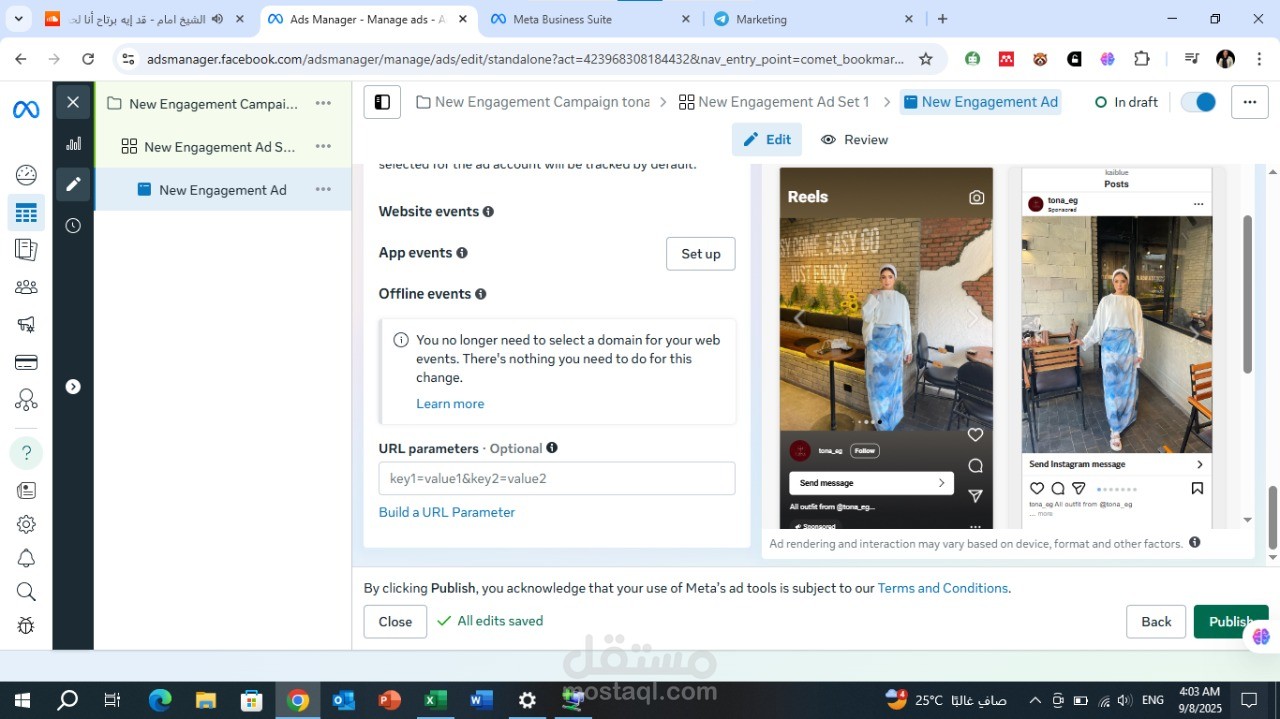This screenshot has width=1280, height=719.
Task: Click Send Instagram message in Posts preview
Action: point(1116,464)
